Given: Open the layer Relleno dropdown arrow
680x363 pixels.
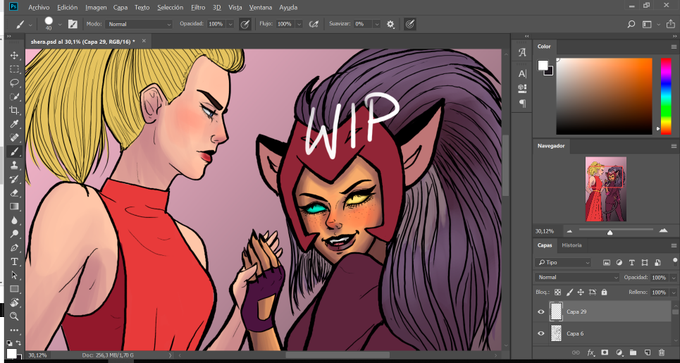Looking at the screenshot, I should pyautogui.click(x=673, y=292).
